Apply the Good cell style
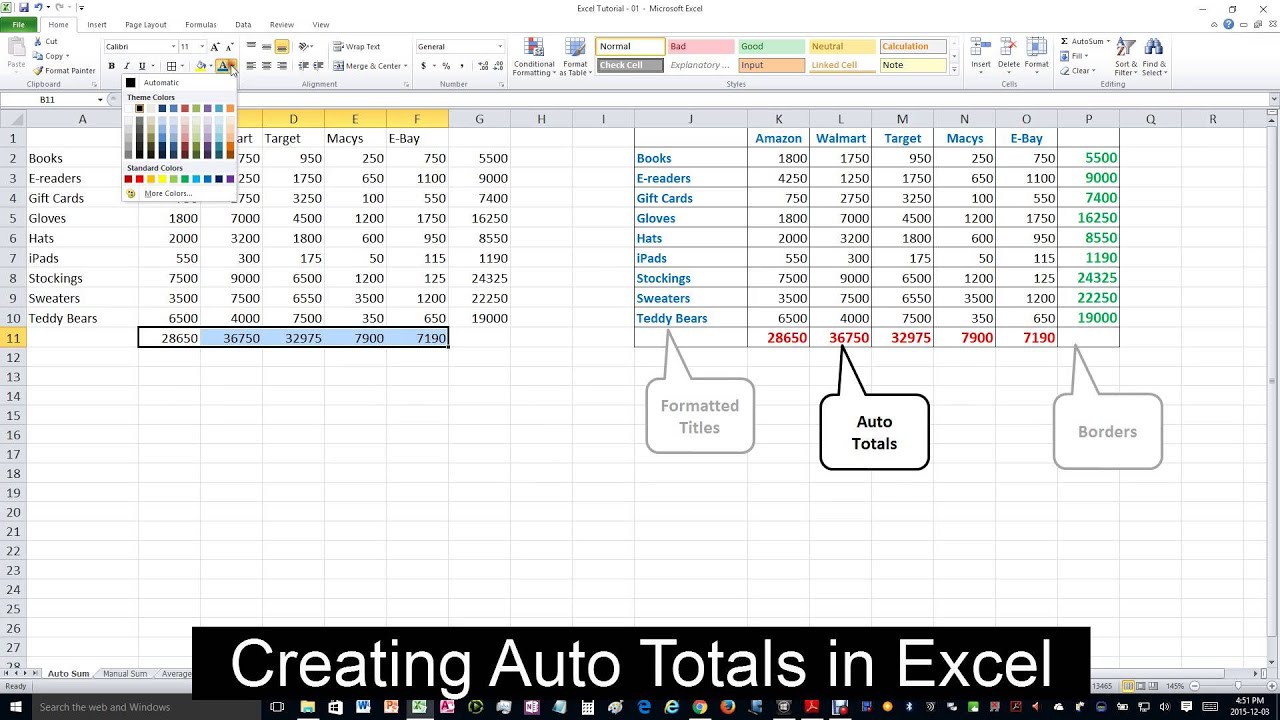 pos(771,46)
